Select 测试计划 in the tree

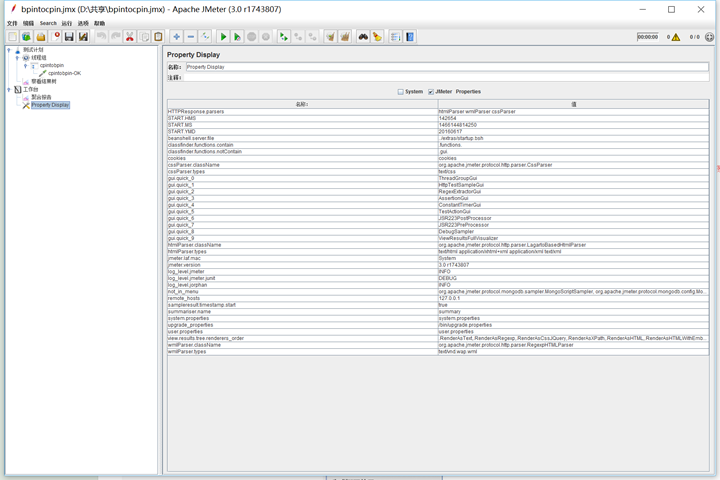tap(34, 50)
